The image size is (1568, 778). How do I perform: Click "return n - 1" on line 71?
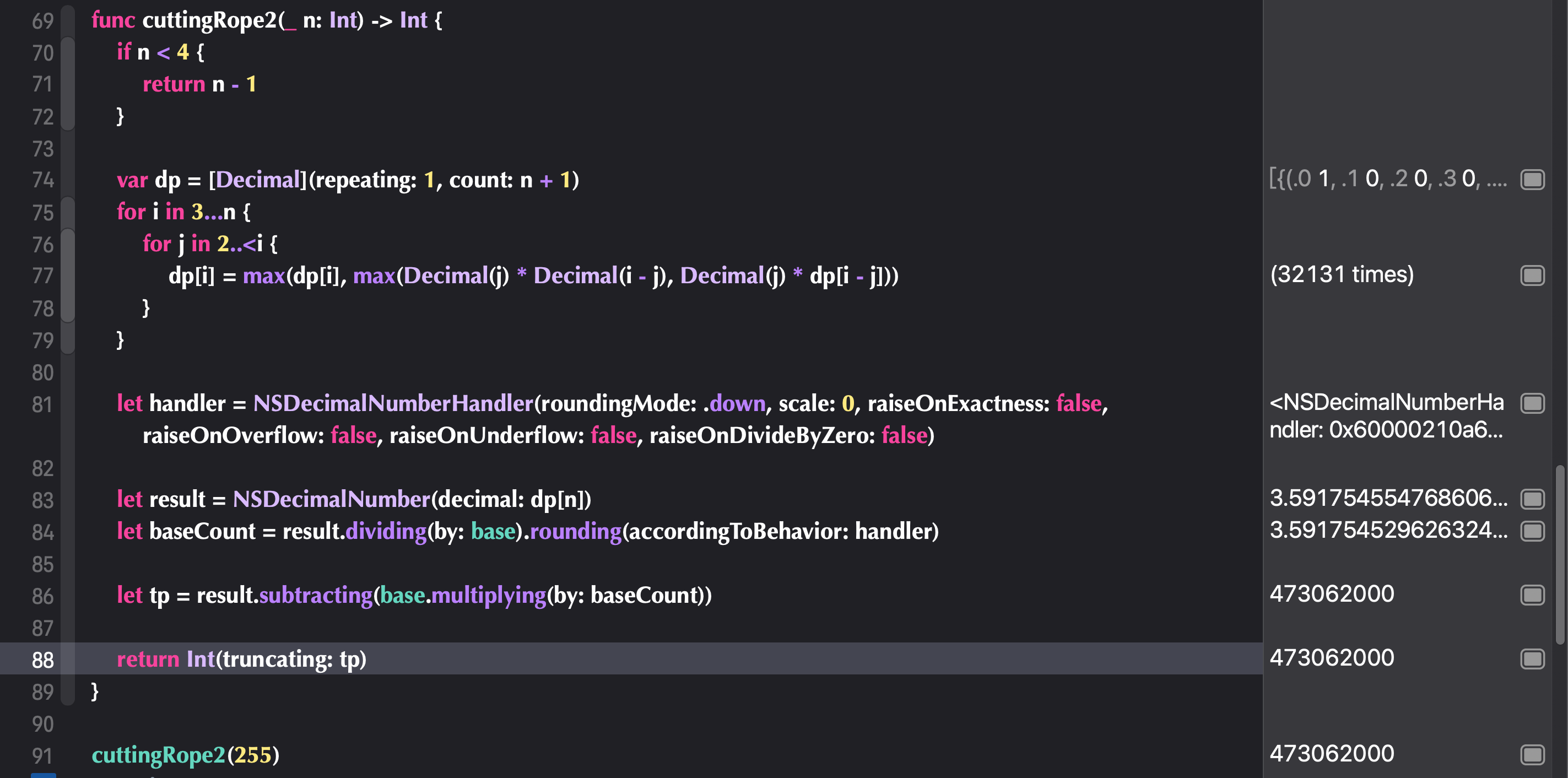click(x=199, y=84)
